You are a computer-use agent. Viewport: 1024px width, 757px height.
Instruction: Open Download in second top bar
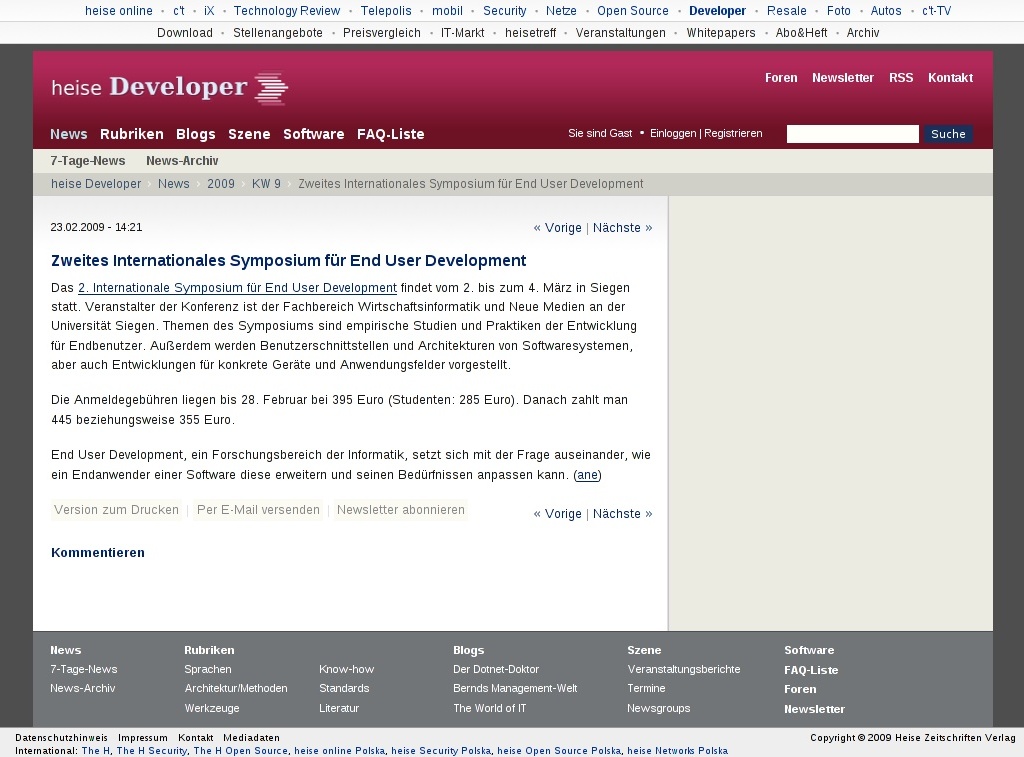coord(185,33)
